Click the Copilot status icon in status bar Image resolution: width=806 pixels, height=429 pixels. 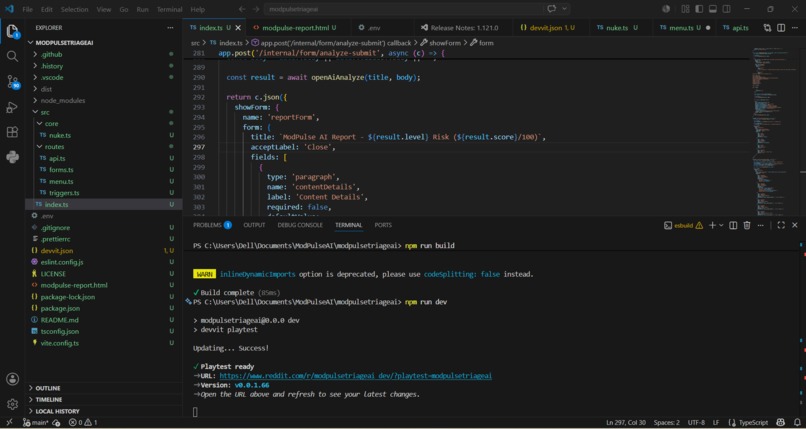pyautogui.click(x=781, y=422)
